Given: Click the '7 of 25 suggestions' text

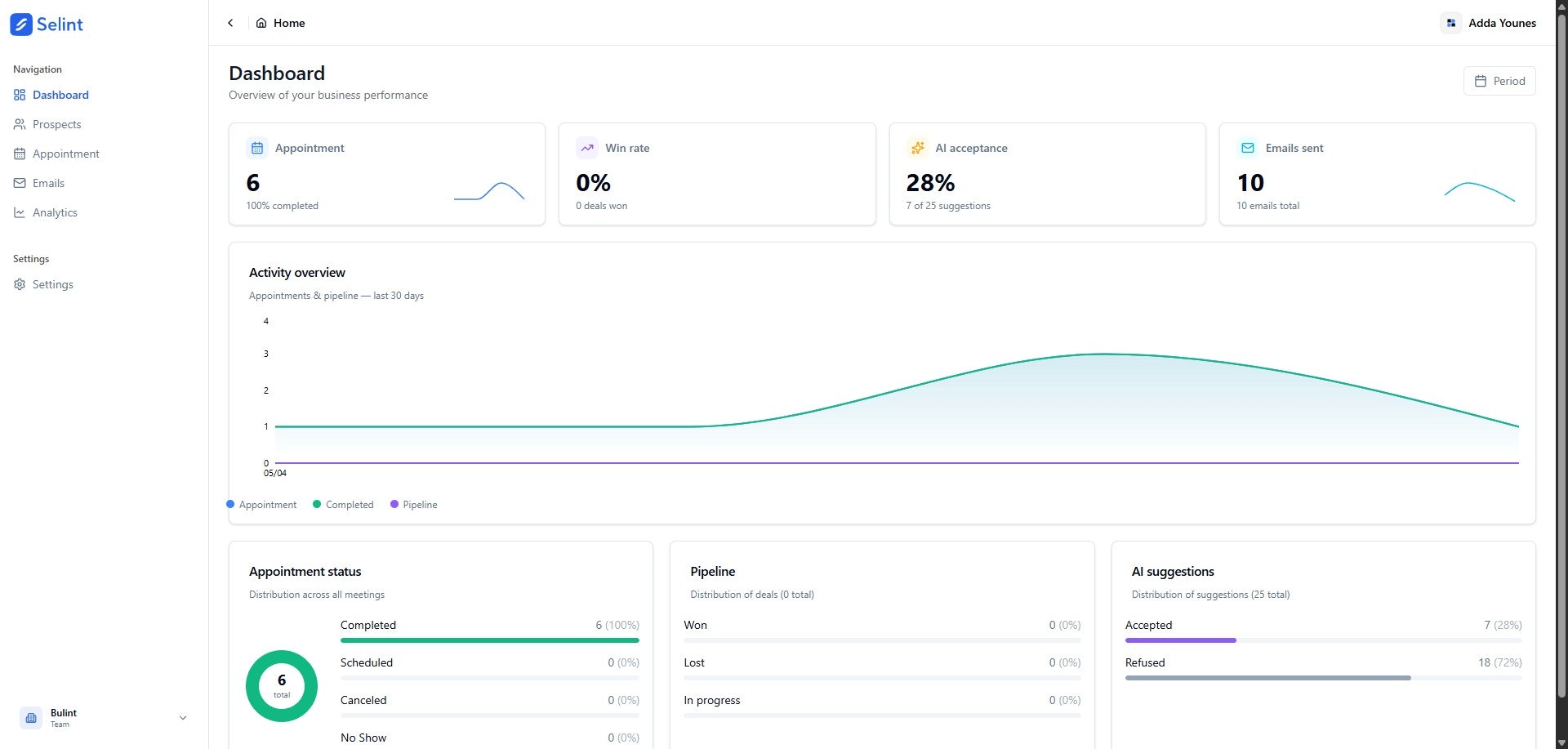Looking at the screenshot, I should pyautogui.click(x=948, y=206).
